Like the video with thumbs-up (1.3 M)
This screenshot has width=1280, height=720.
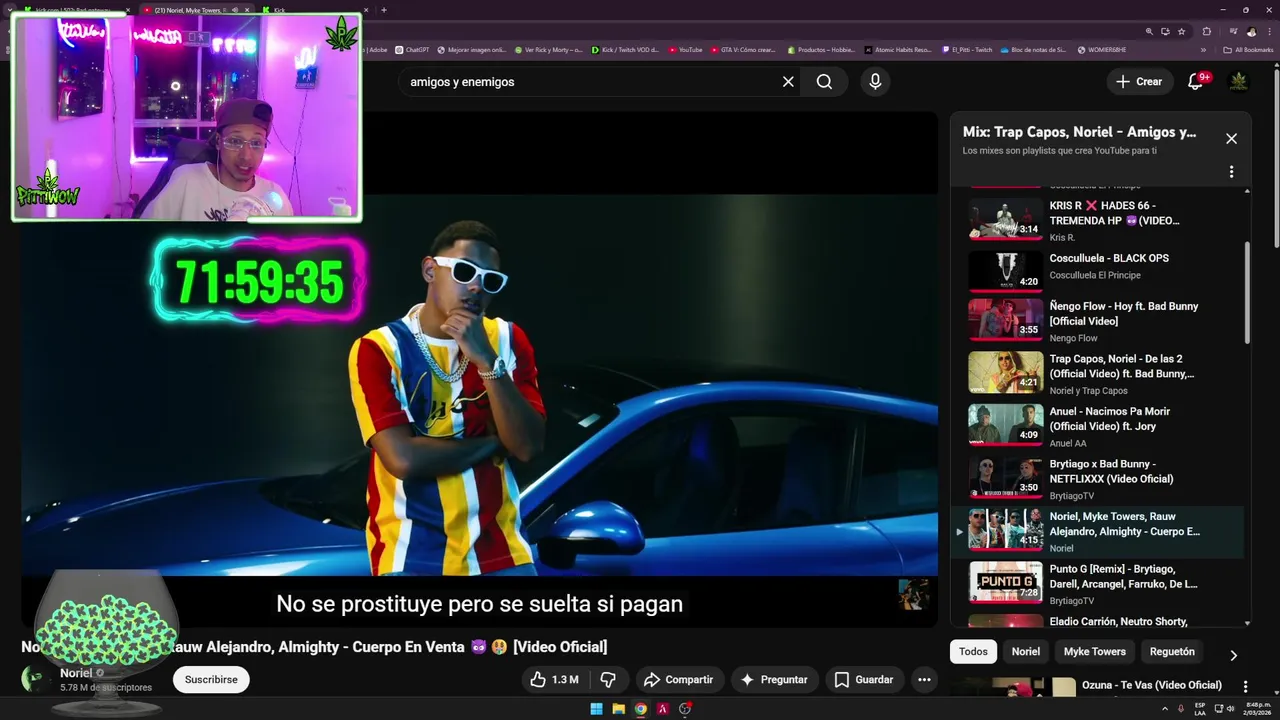coord(555,680)
